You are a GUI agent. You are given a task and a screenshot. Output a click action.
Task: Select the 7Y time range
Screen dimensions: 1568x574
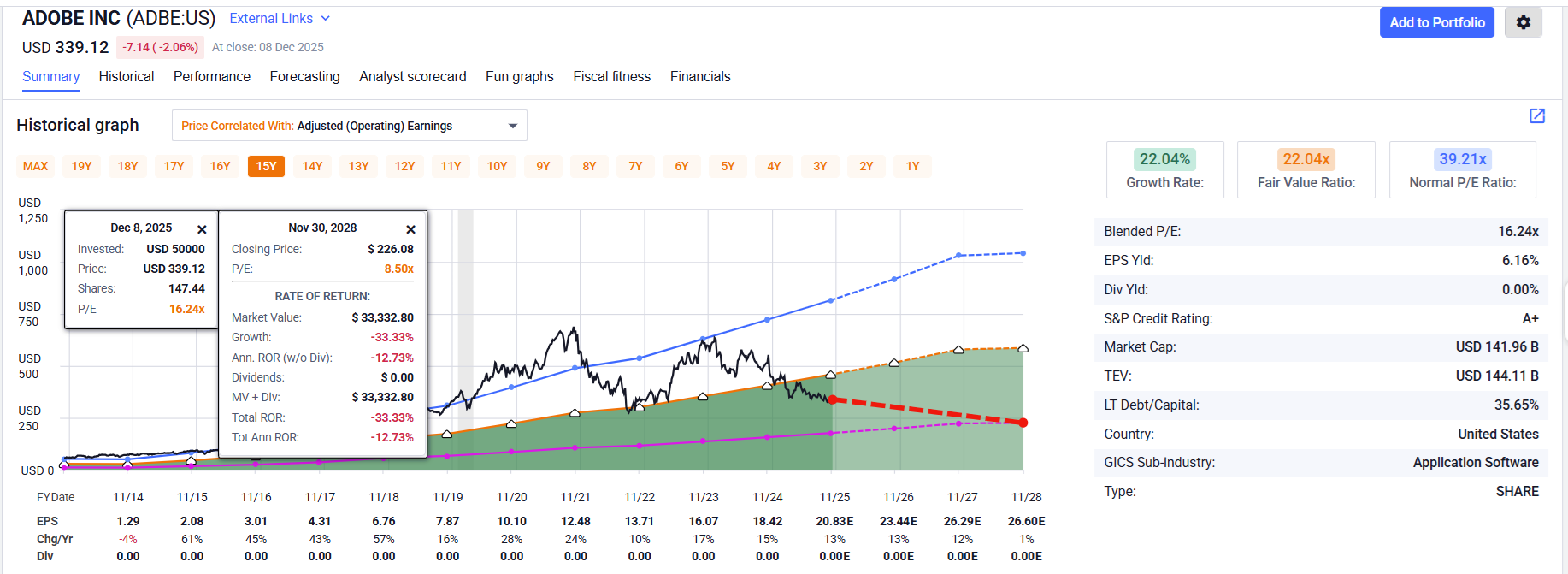[636, 166]
